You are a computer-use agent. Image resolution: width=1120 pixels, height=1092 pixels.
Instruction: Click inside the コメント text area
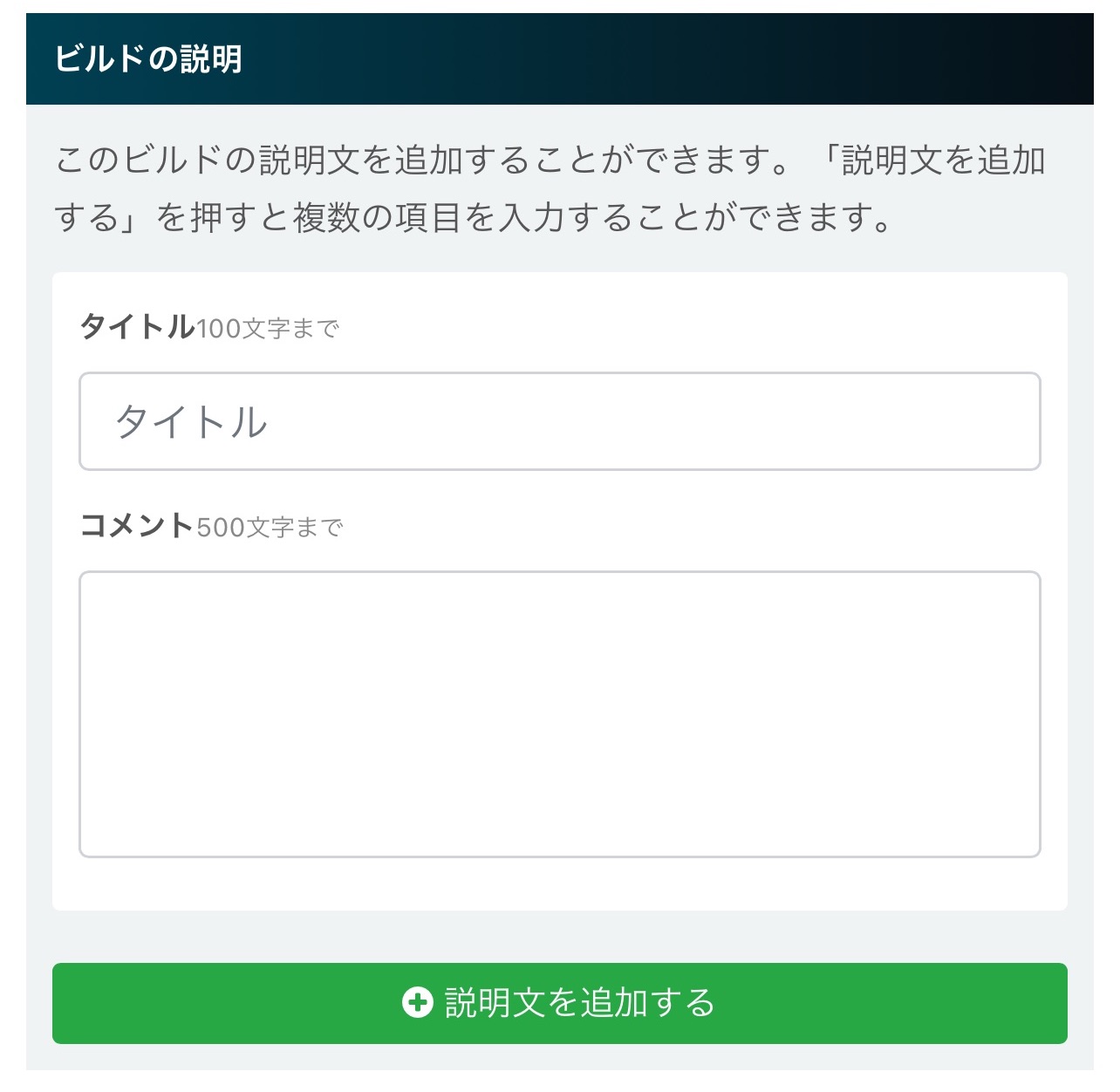tap(560, 714)
